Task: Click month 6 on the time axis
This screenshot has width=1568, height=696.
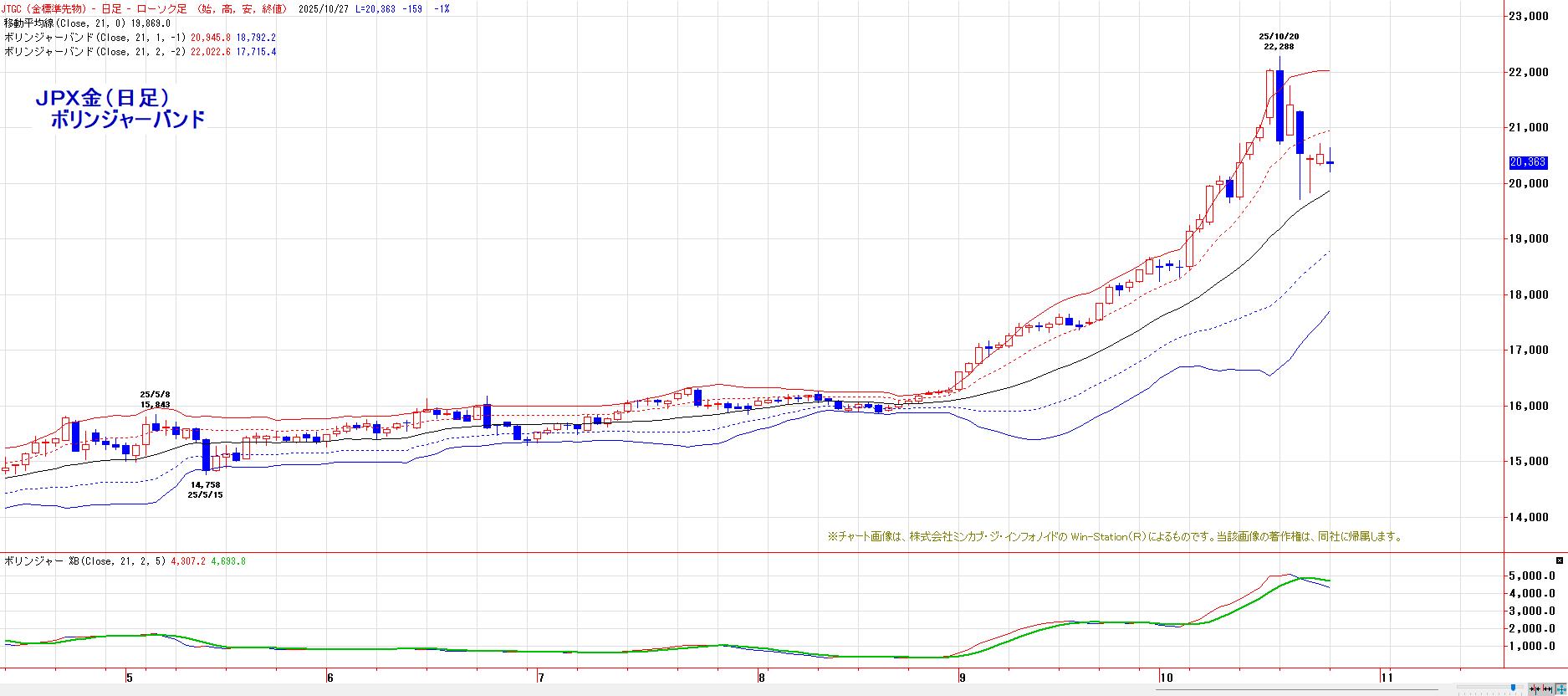Action: point(330,677)
